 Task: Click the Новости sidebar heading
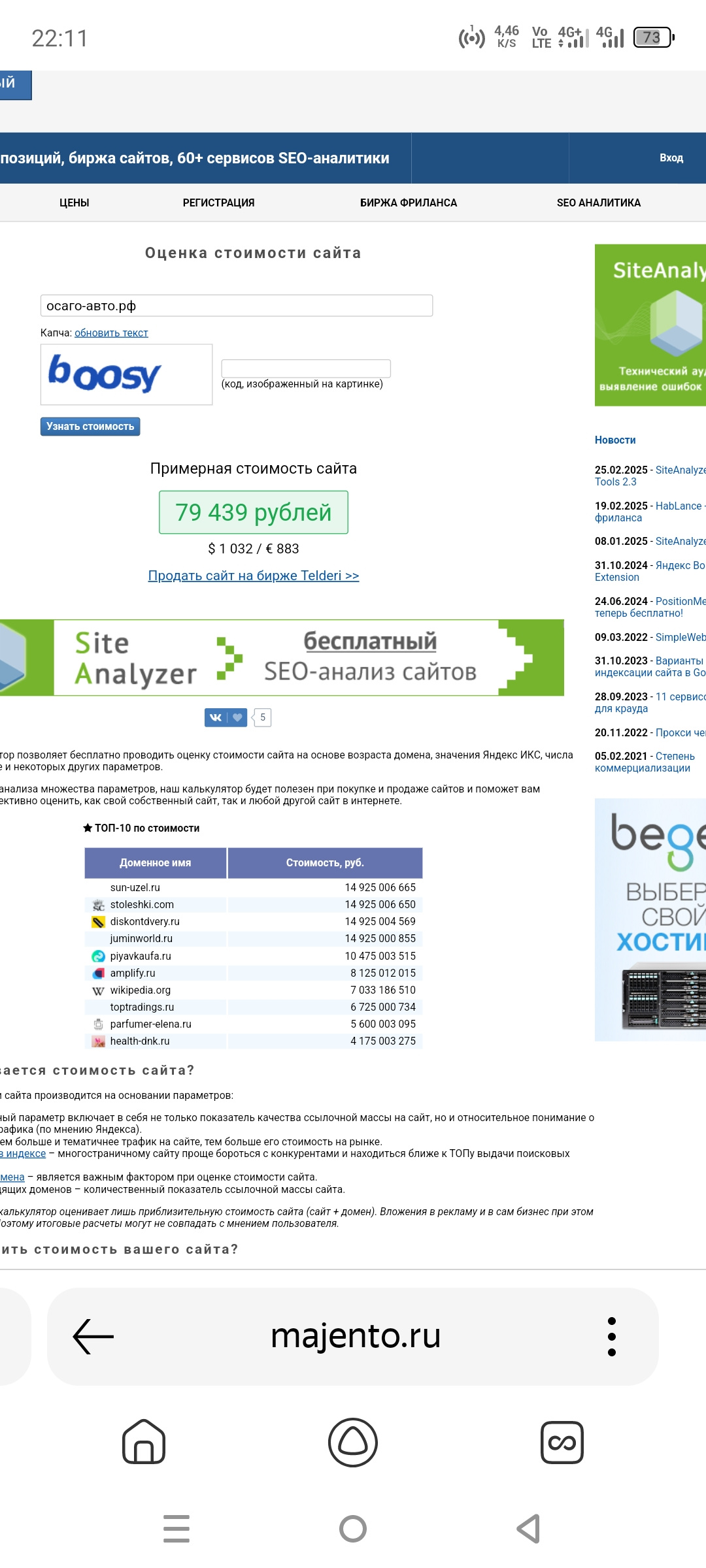pyautogui.click(x=615, y=440)
